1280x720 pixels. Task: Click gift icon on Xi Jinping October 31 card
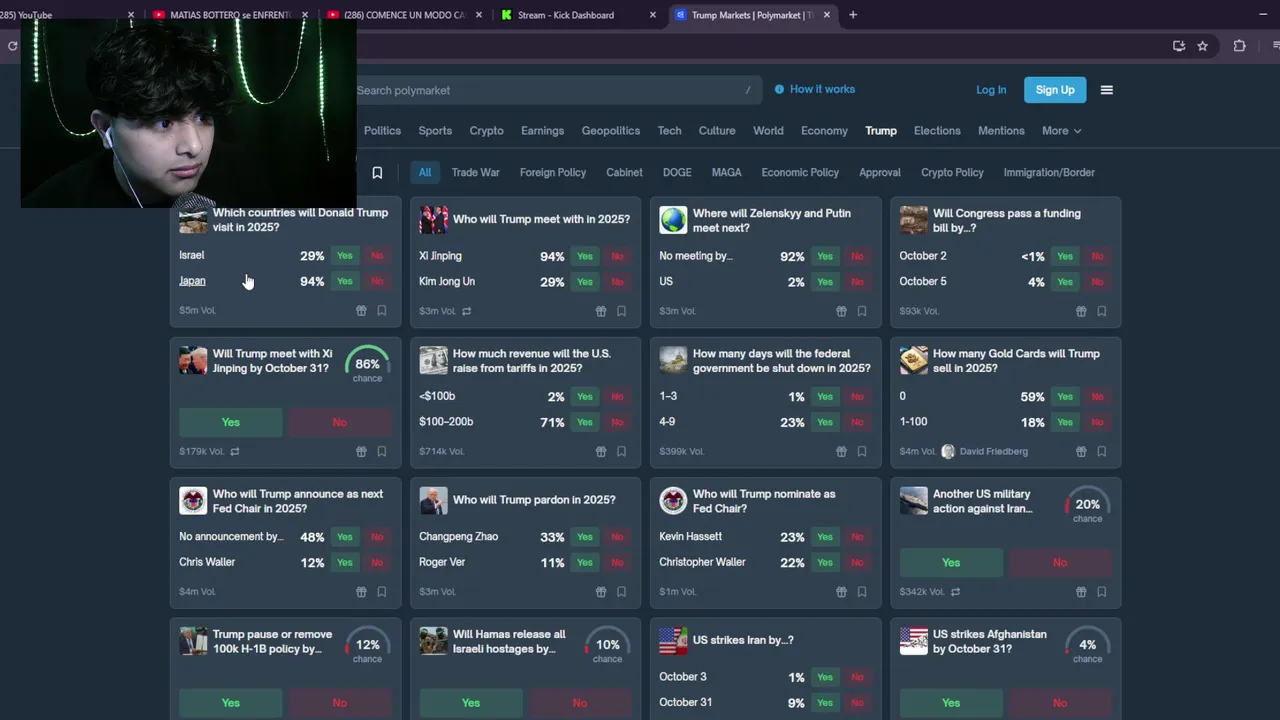[x=361, y=451]
